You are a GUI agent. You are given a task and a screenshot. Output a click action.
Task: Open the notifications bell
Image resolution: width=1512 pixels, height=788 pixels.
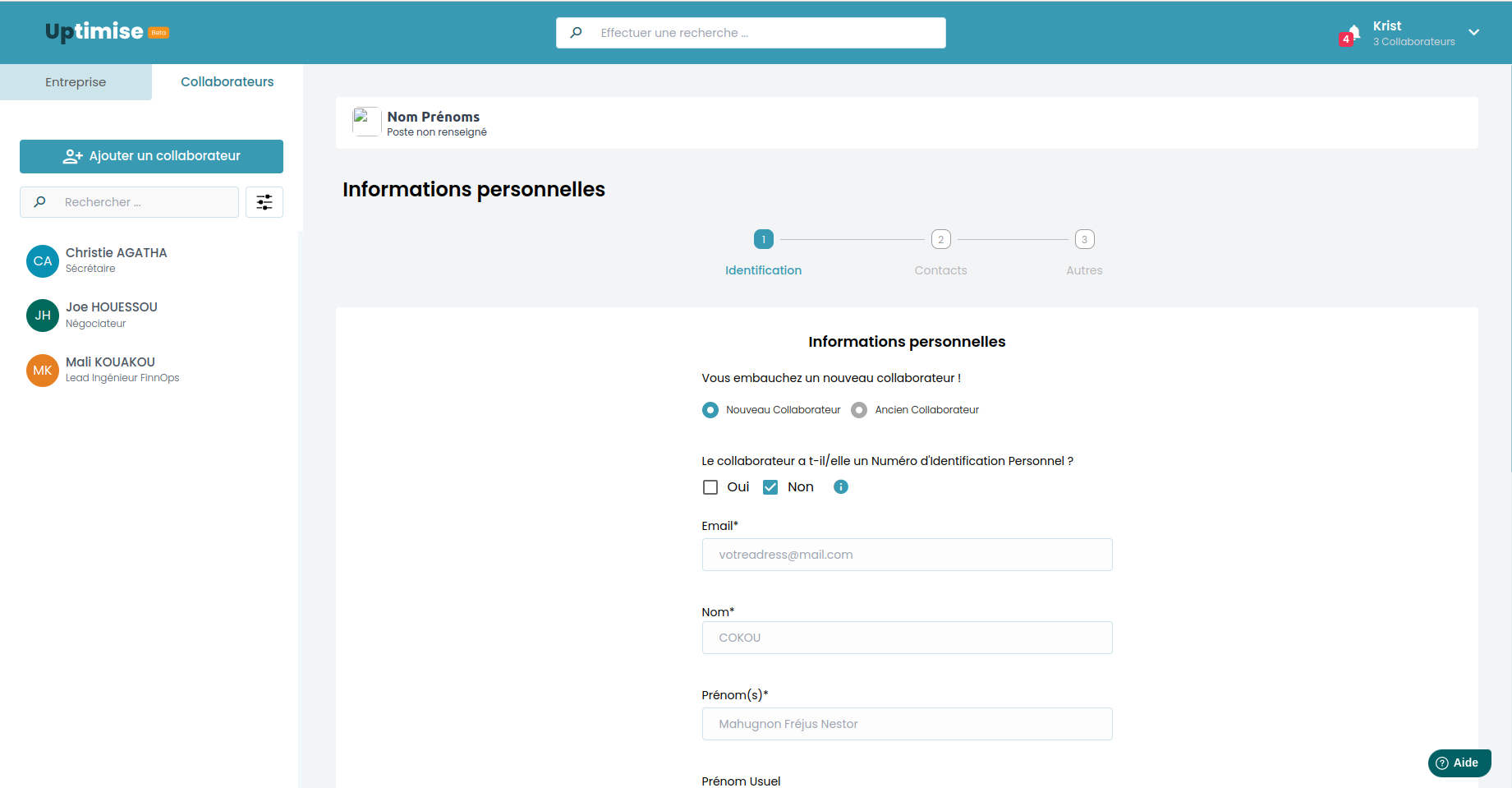(1353, 33)
